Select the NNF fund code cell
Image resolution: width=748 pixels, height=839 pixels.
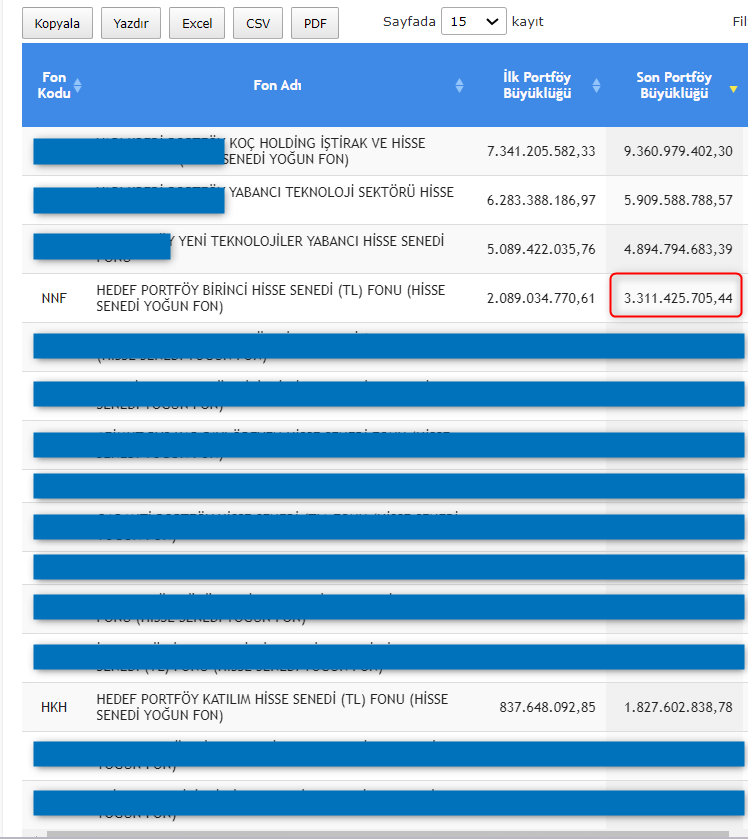point(54,298)
